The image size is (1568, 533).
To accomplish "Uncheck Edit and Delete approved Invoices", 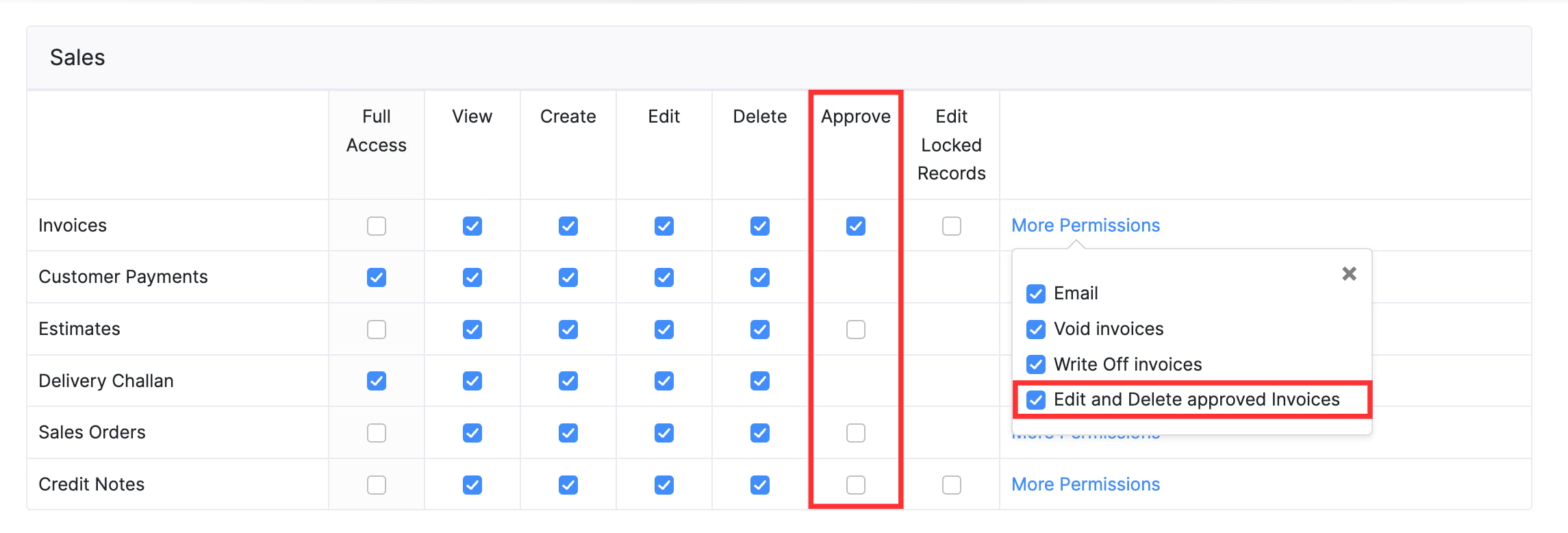I will [1036, 400].
